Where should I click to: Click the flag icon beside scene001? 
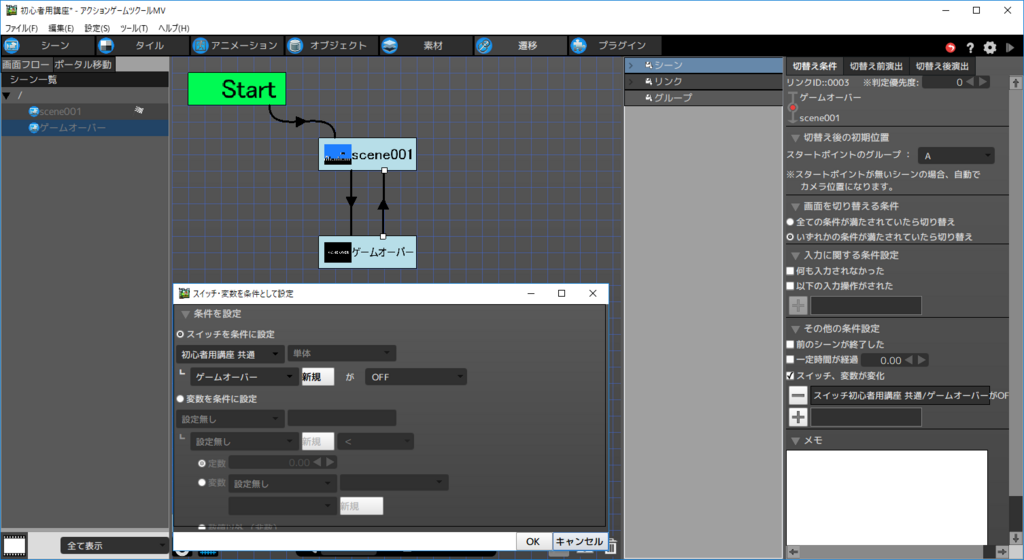tap(138, 110)
